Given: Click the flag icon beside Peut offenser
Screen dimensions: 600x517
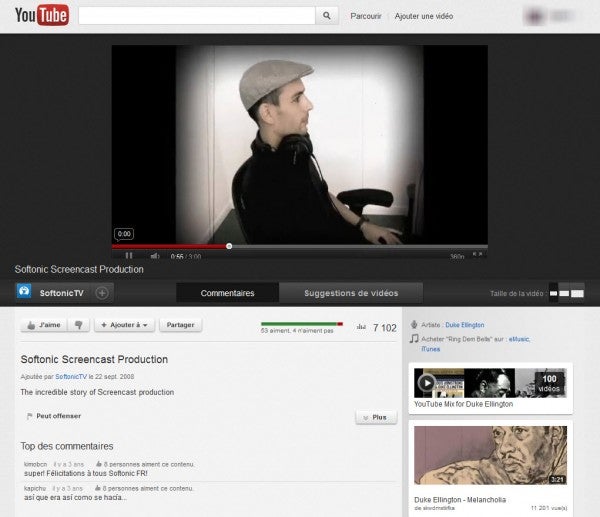Looking at the screenshot, I should 29,416.
